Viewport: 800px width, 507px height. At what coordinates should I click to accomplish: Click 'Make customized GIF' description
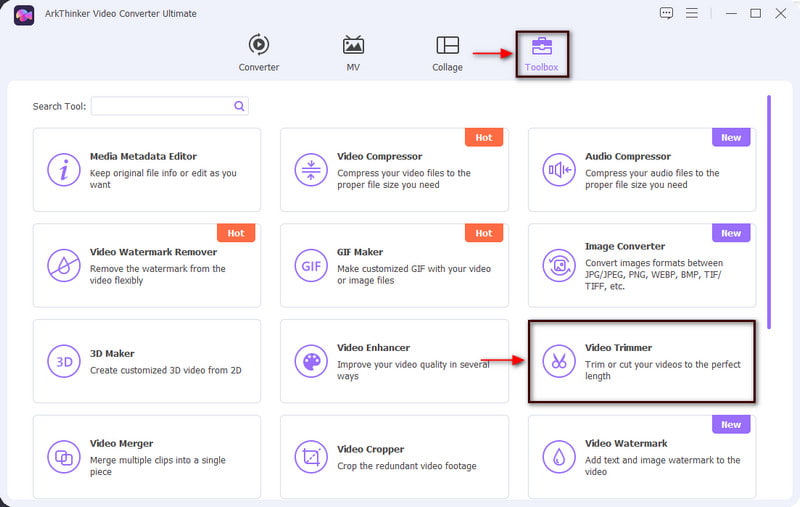coord(414,274)
